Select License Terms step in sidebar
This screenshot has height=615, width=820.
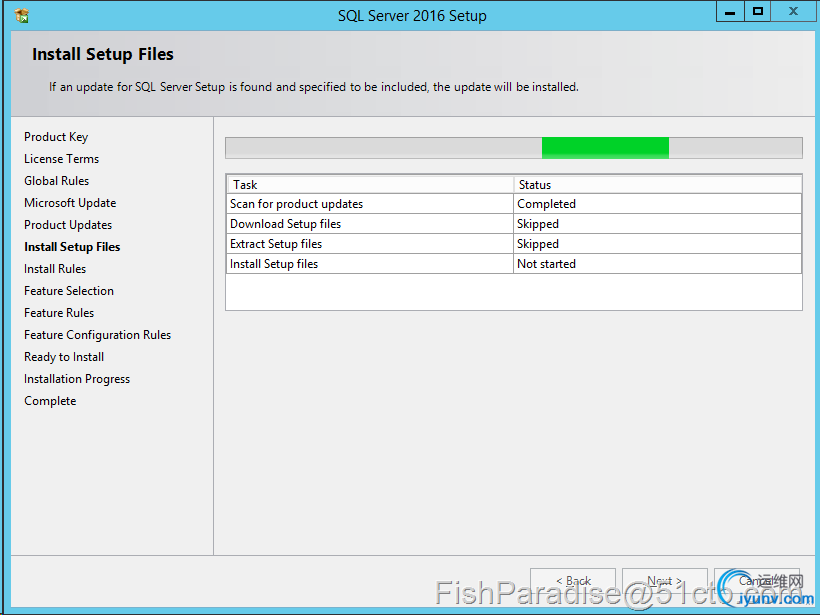61,159
